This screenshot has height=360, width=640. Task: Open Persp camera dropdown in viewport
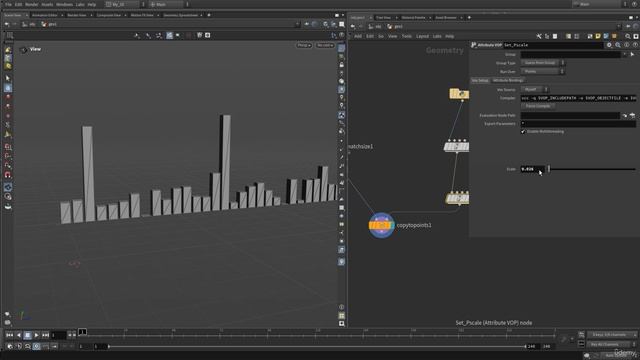tap(304, 45)
